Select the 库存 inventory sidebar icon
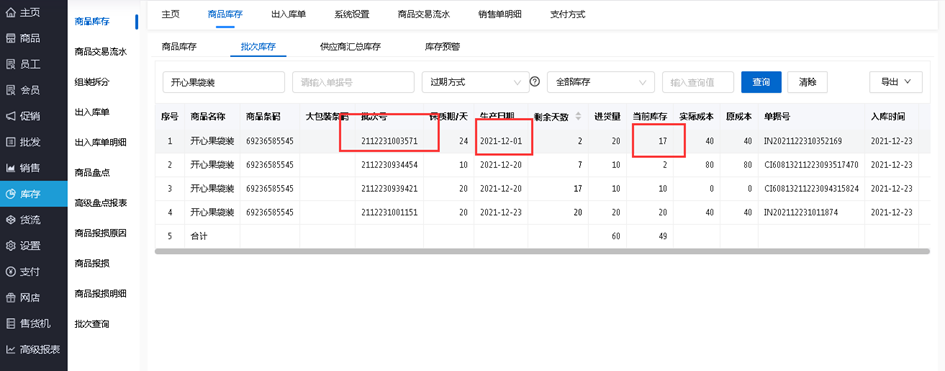 click(x=10, y=194)
